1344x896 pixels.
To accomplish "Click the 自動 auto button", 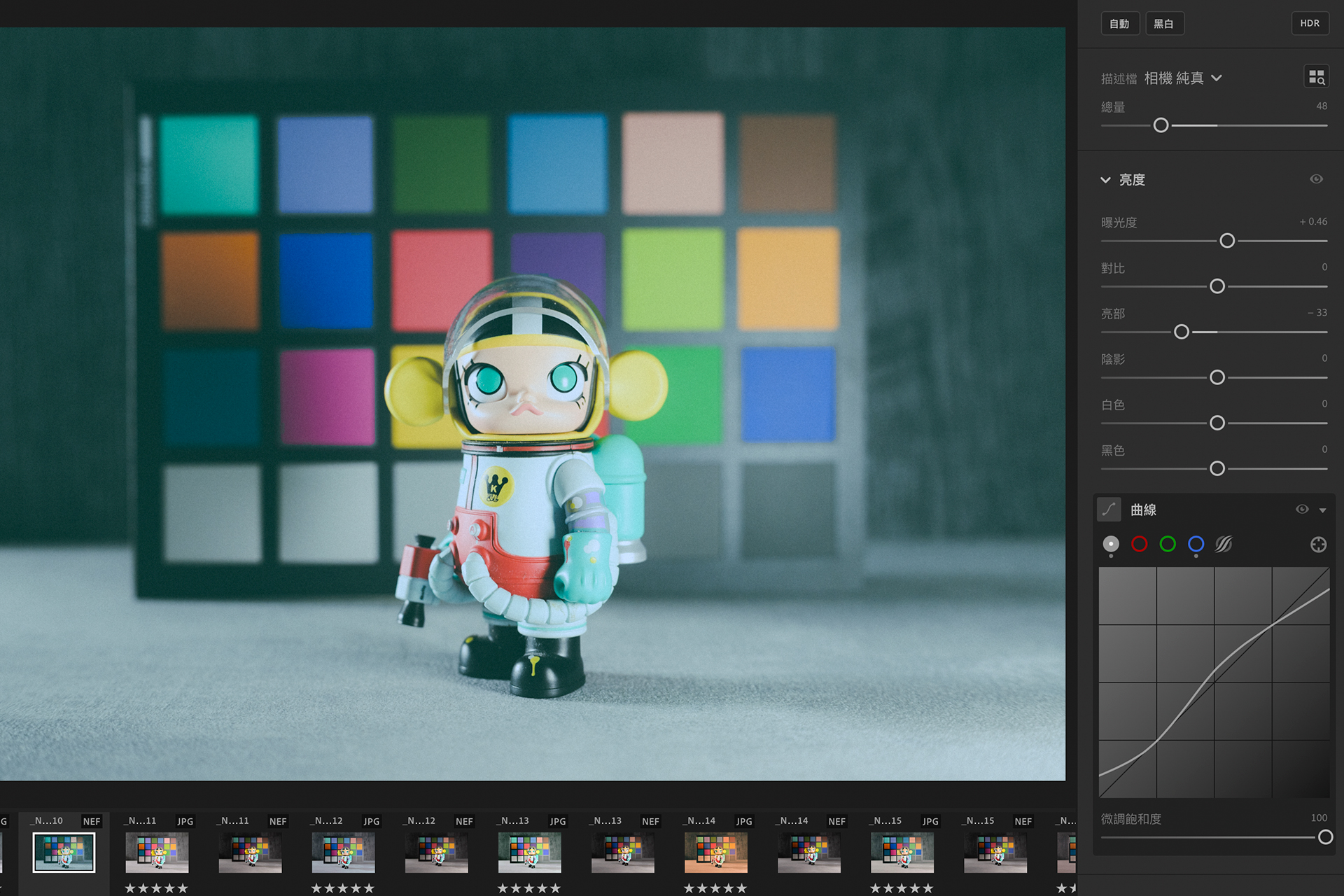I will click(x=1119, y=24).
